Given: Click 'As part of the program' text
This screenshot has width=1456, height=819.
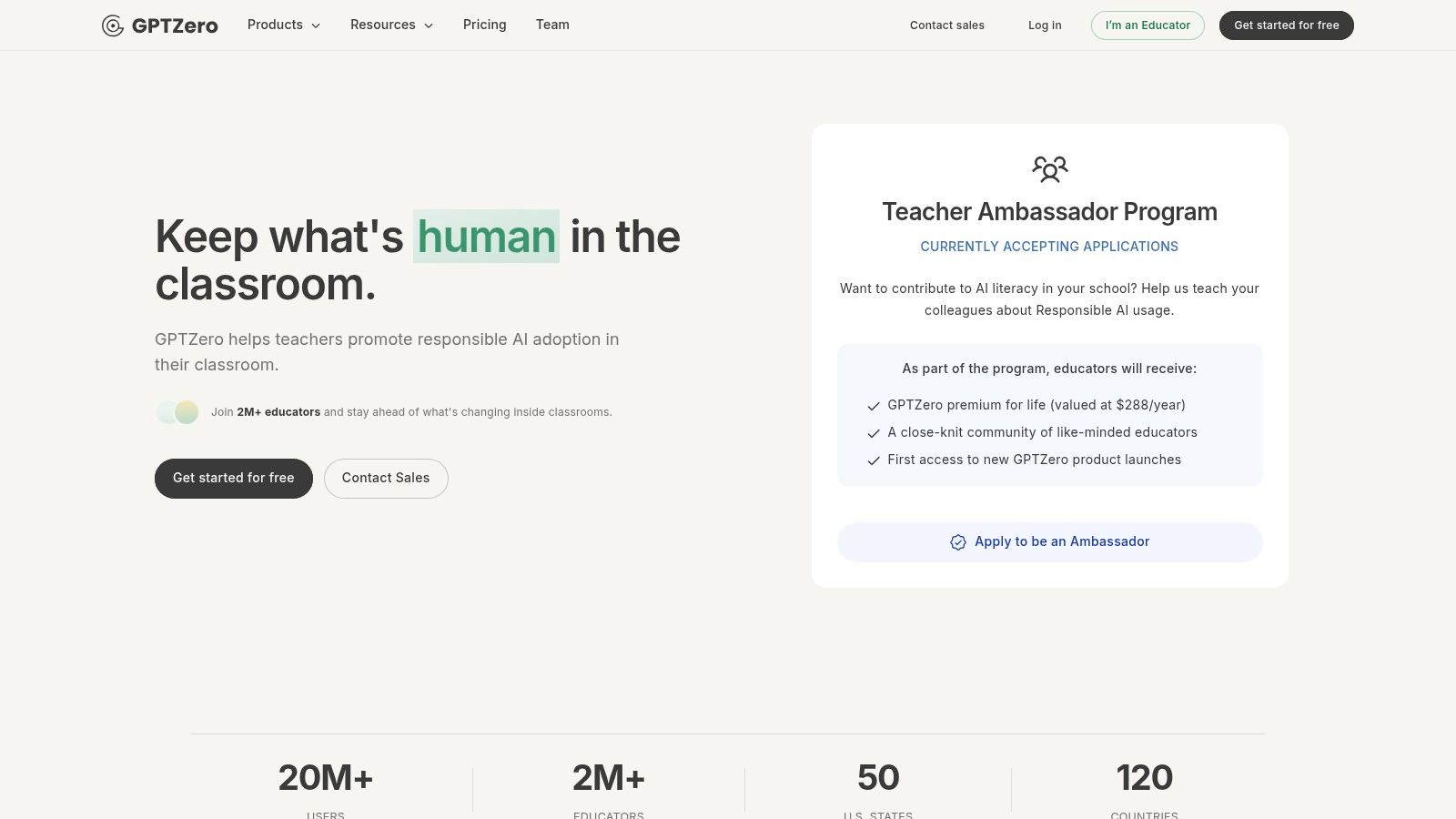Looking at the screenshot, I should tap(1049, 369).
